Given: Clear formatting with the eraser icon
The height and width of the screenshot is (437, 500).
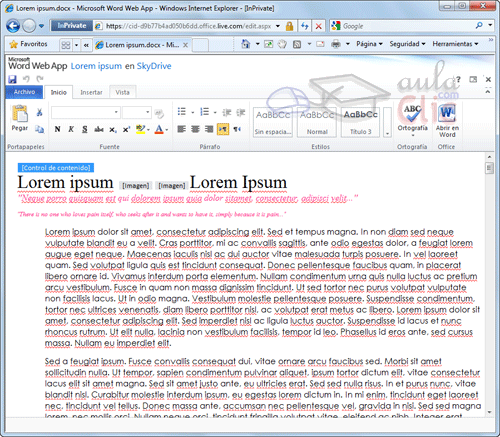Looking at the screenshot, I should [160, 113].
